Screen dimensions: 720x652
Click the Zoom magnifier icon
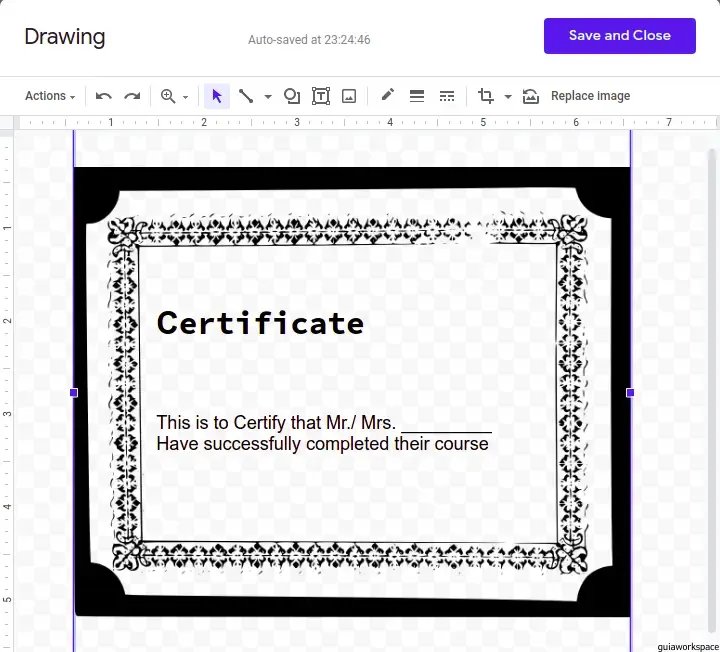tap(168, 96)
